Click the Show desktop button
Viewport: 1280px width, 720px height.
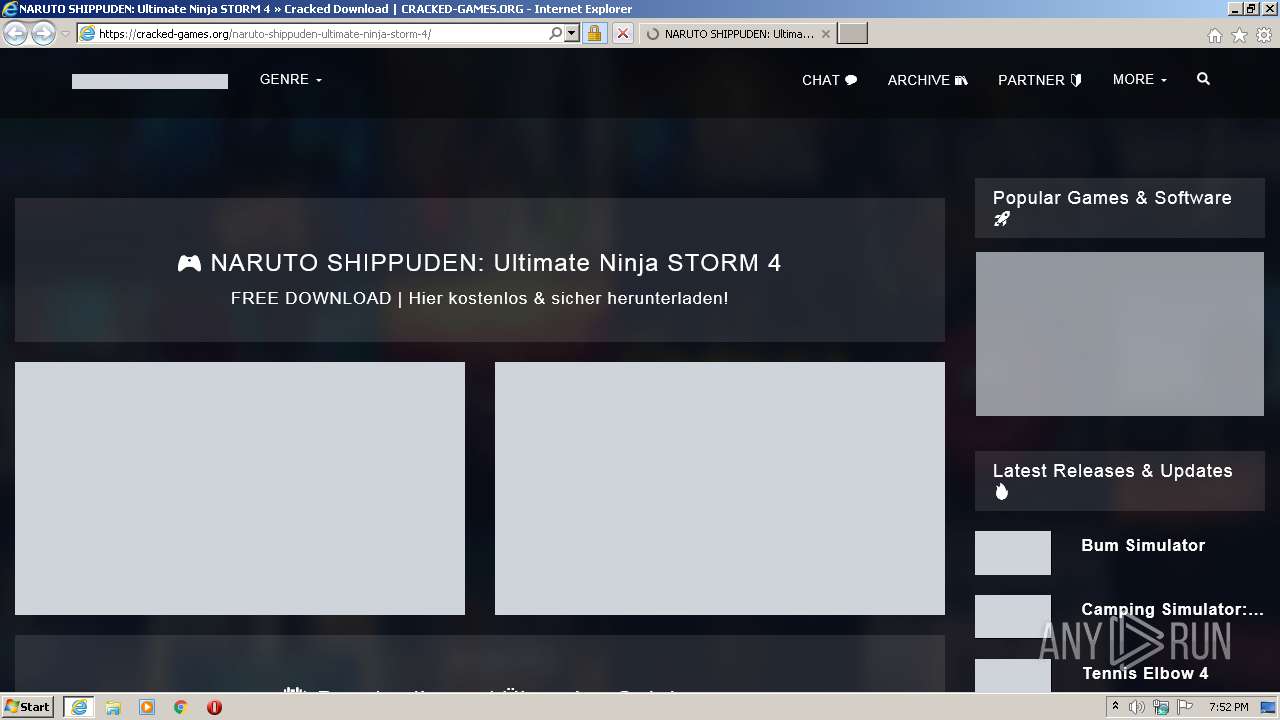click(1269, 707)
